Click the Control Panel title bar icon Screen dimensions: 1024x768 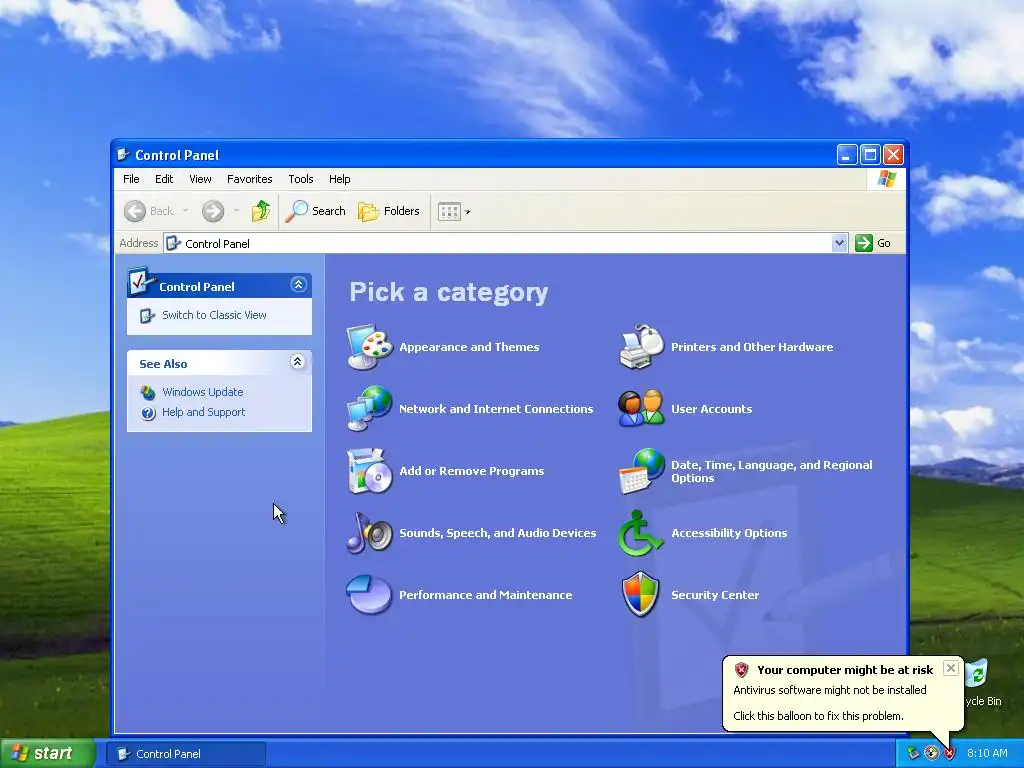pos(123,155)
